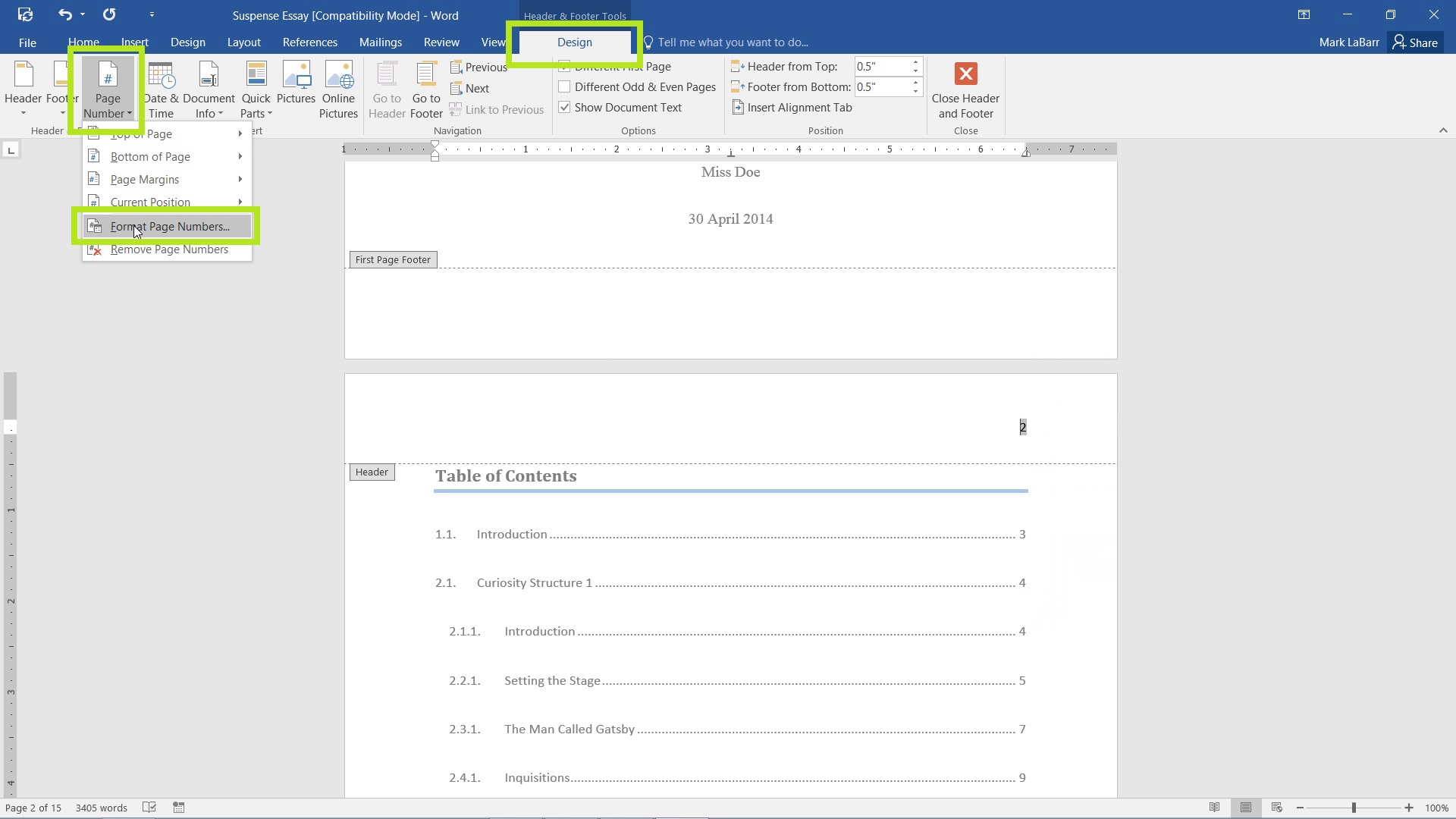
Task: Open the Mailings tab
Action: click(381, 42)
